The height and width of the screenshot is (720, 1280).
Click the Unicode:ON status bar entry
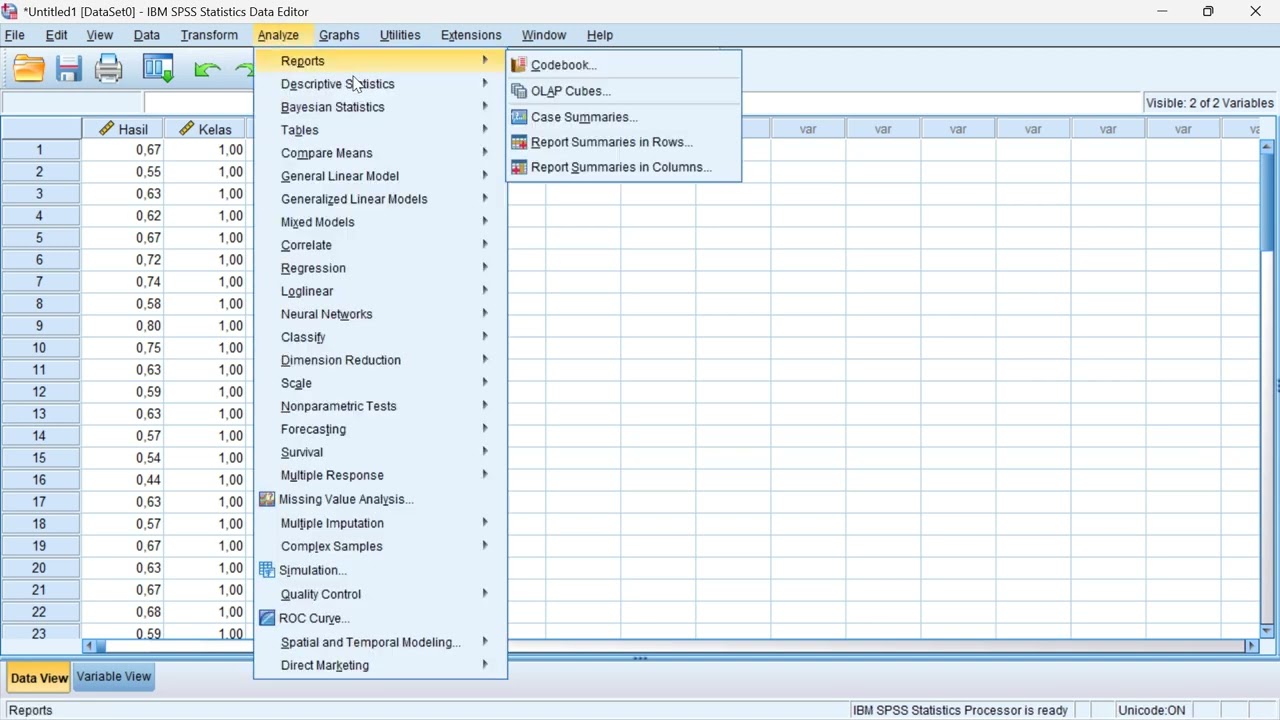click(x=1151, y=710)
